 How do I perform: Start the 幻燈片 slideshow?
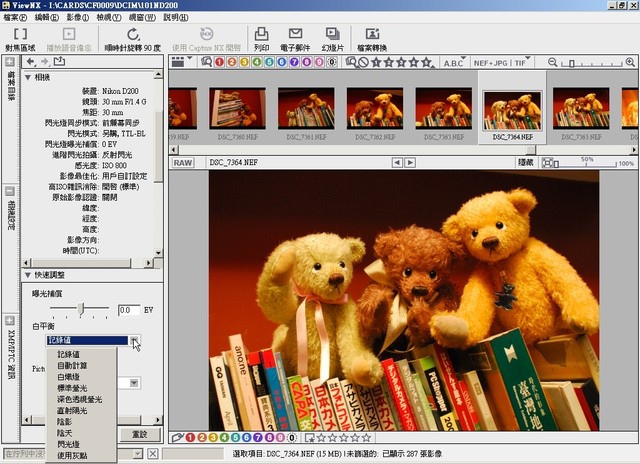[x=333, y=40]
